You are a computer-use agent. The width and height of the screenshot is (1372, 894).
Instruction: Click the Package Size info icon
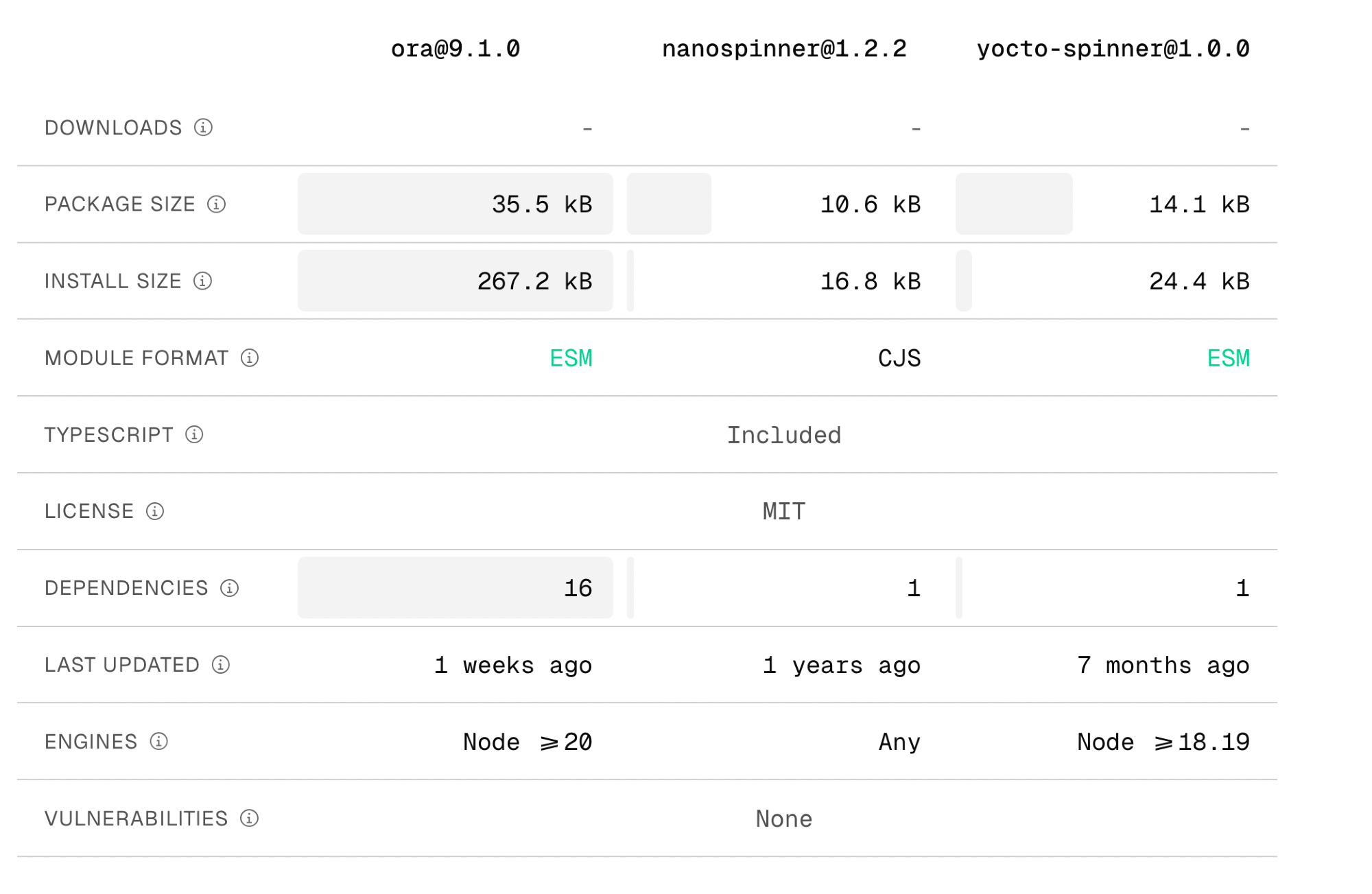216,204
